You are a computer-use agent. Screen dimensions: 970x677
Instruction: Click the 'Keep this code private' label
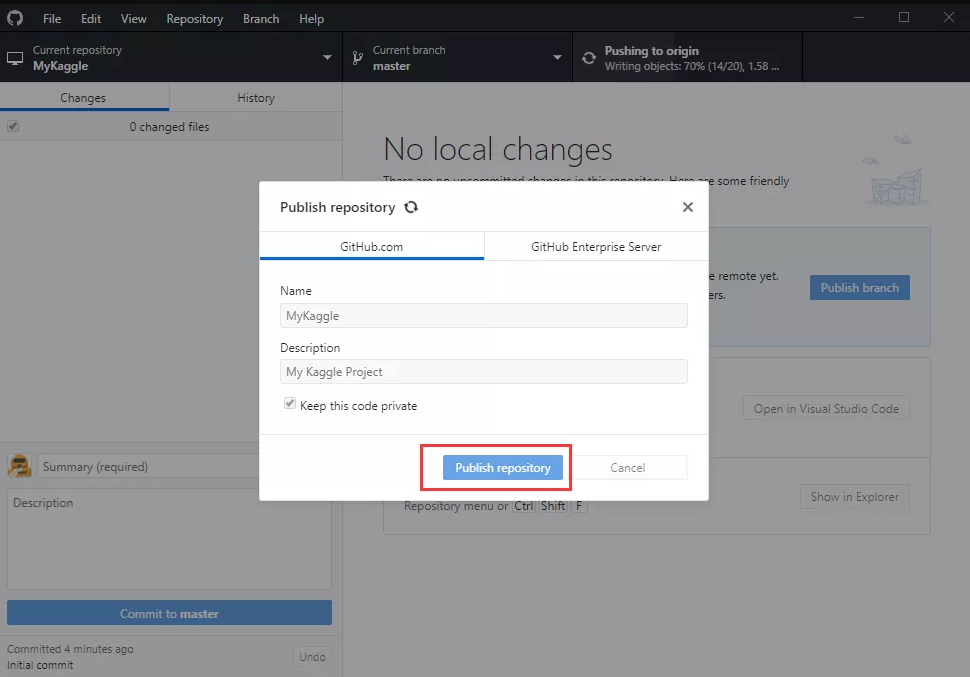click(358, 406)
